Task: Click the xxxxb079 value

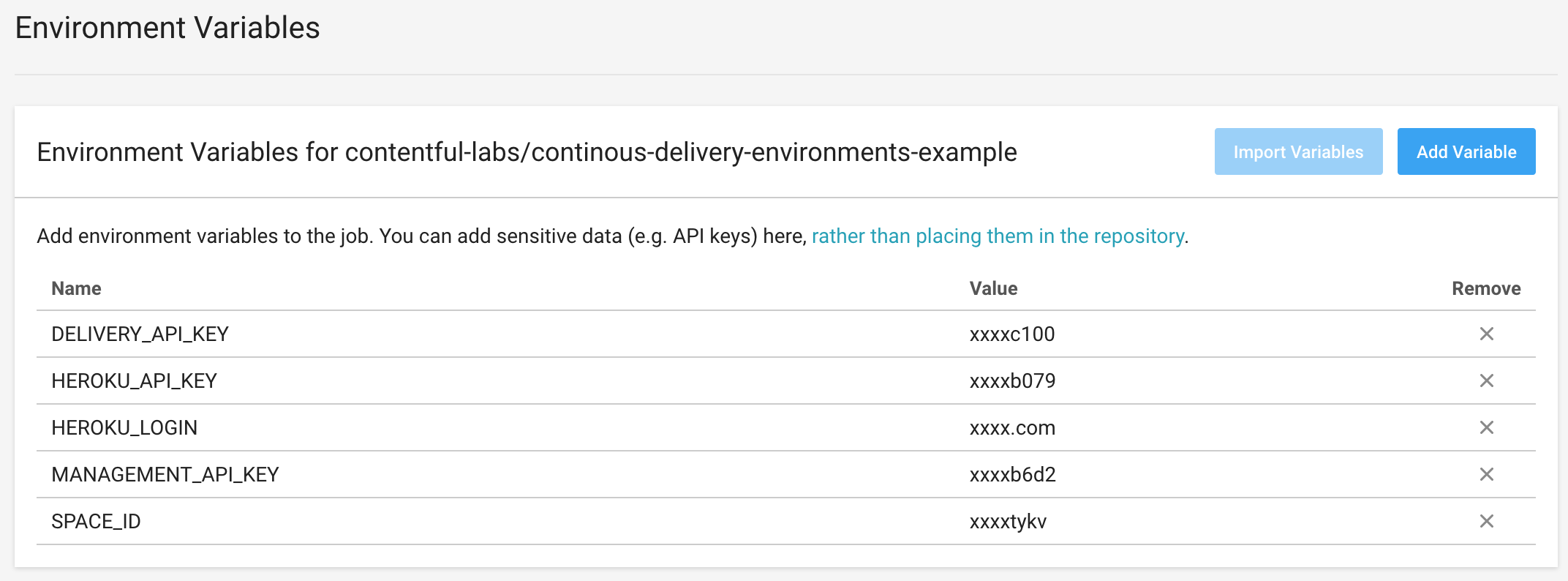Action: [x=1012, y=381]
